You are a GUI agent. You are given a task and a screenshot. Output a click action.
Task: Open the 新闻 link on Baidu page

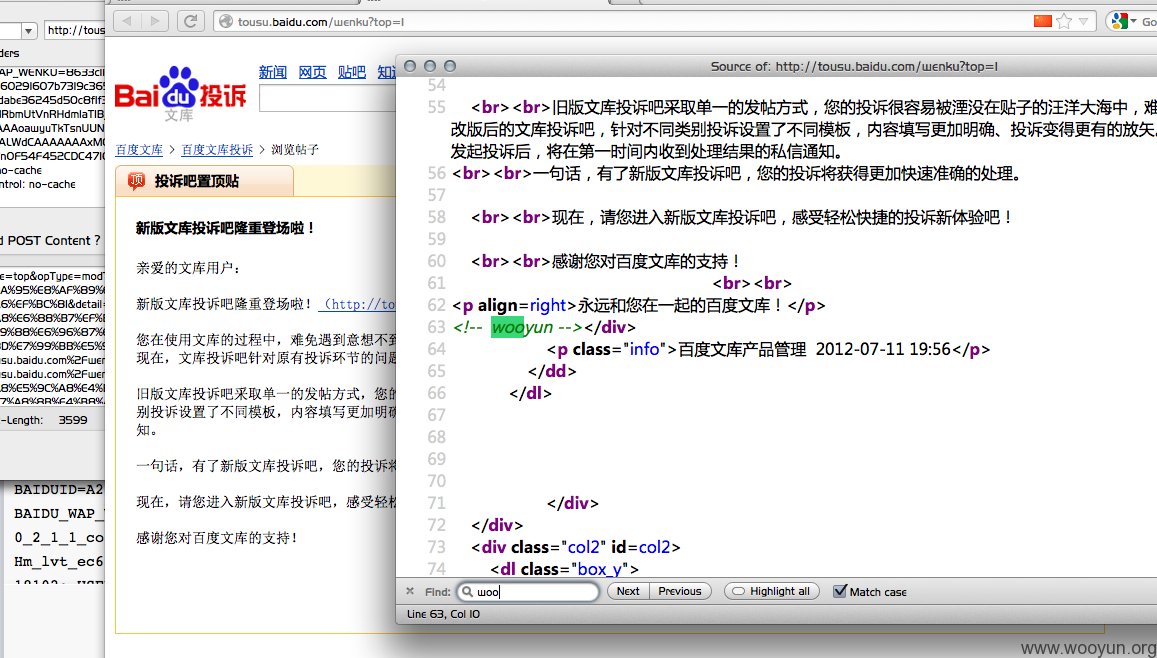tap(272, 72)
